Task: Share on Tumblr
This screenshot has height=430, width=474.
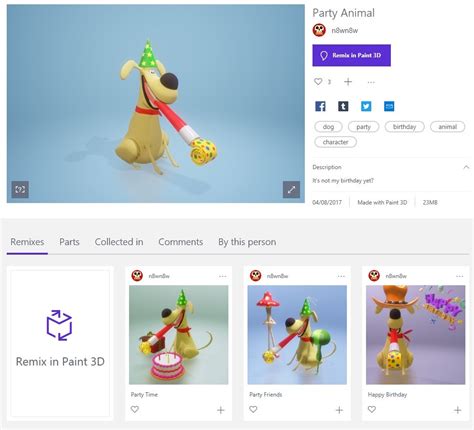Action: (343, 106)
